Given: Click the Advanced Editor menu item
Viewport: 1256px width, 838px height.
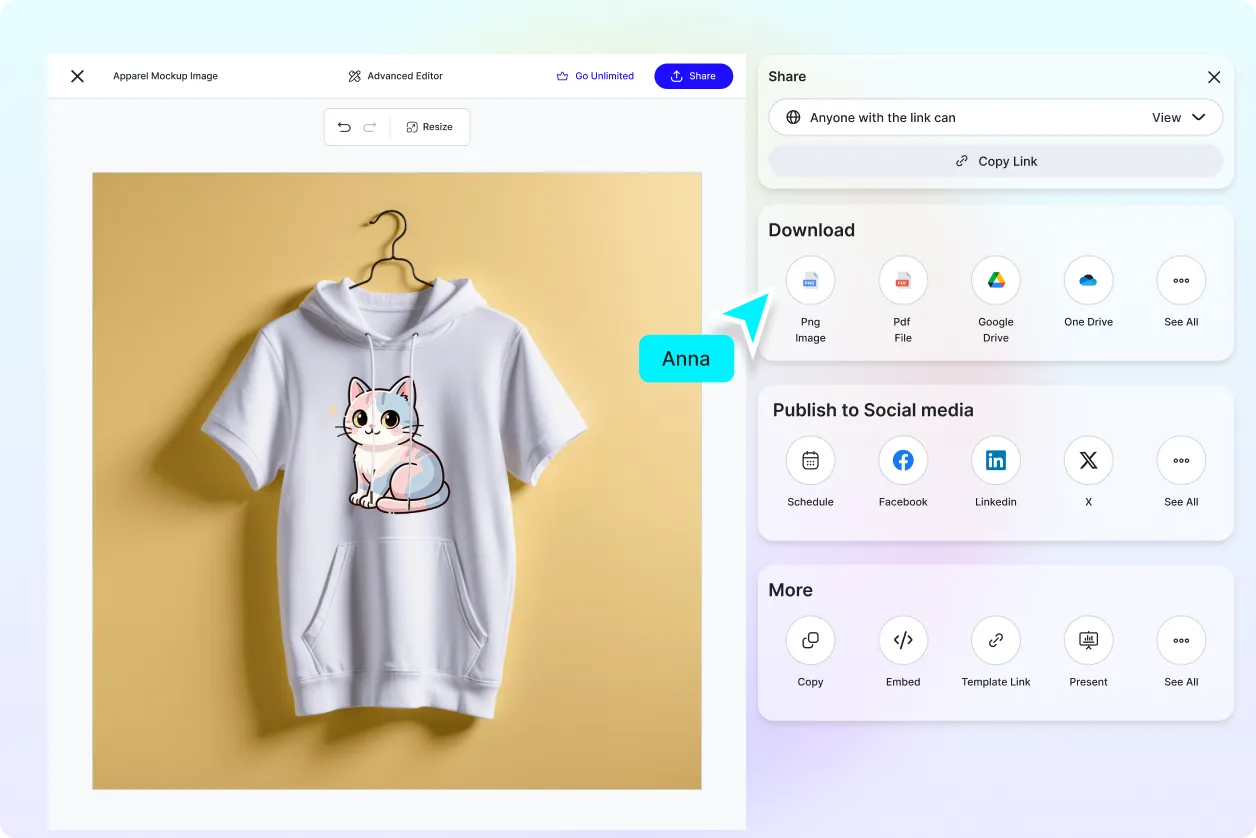Looking at the screenshot, I should (x=395, y=75).
